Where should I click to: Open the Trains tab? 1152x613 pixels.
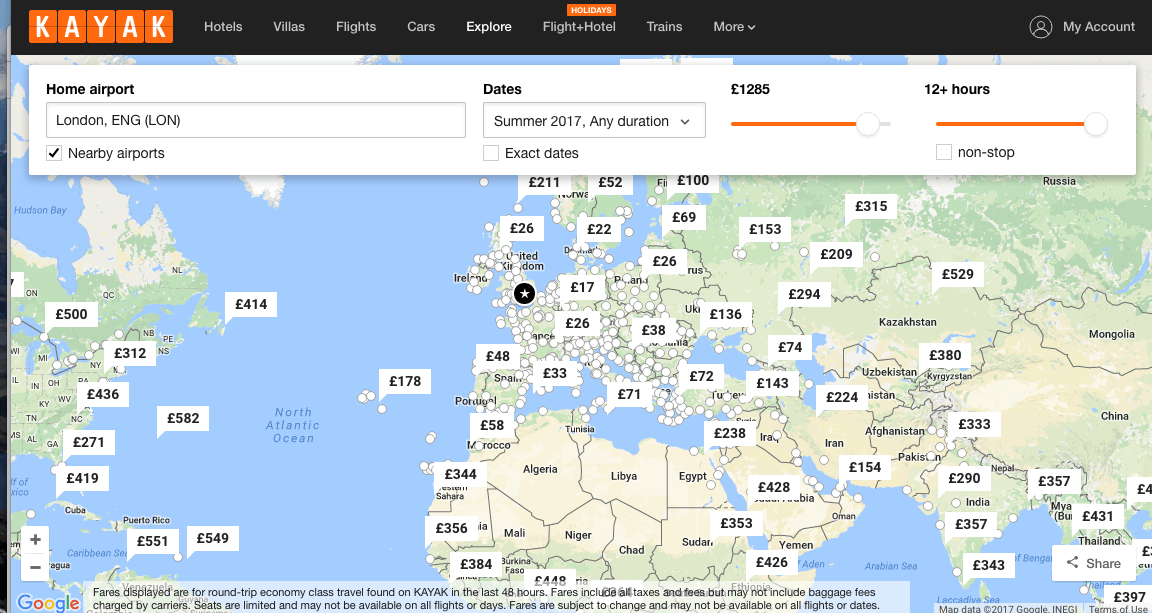(664, 26)
